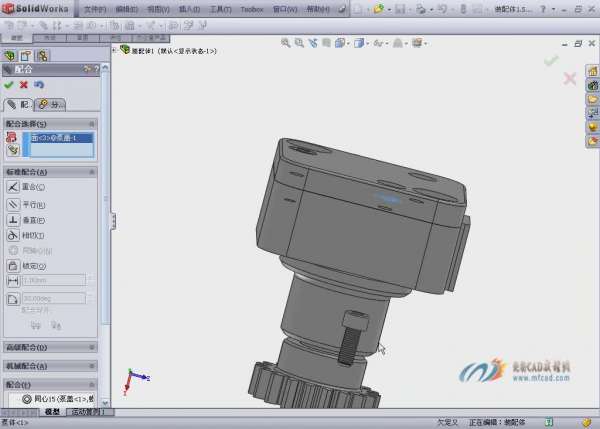Toggle the Perpendicular (垂直) mate option
600x429 pixels.
pyautogui.click(x=13, y=220)
